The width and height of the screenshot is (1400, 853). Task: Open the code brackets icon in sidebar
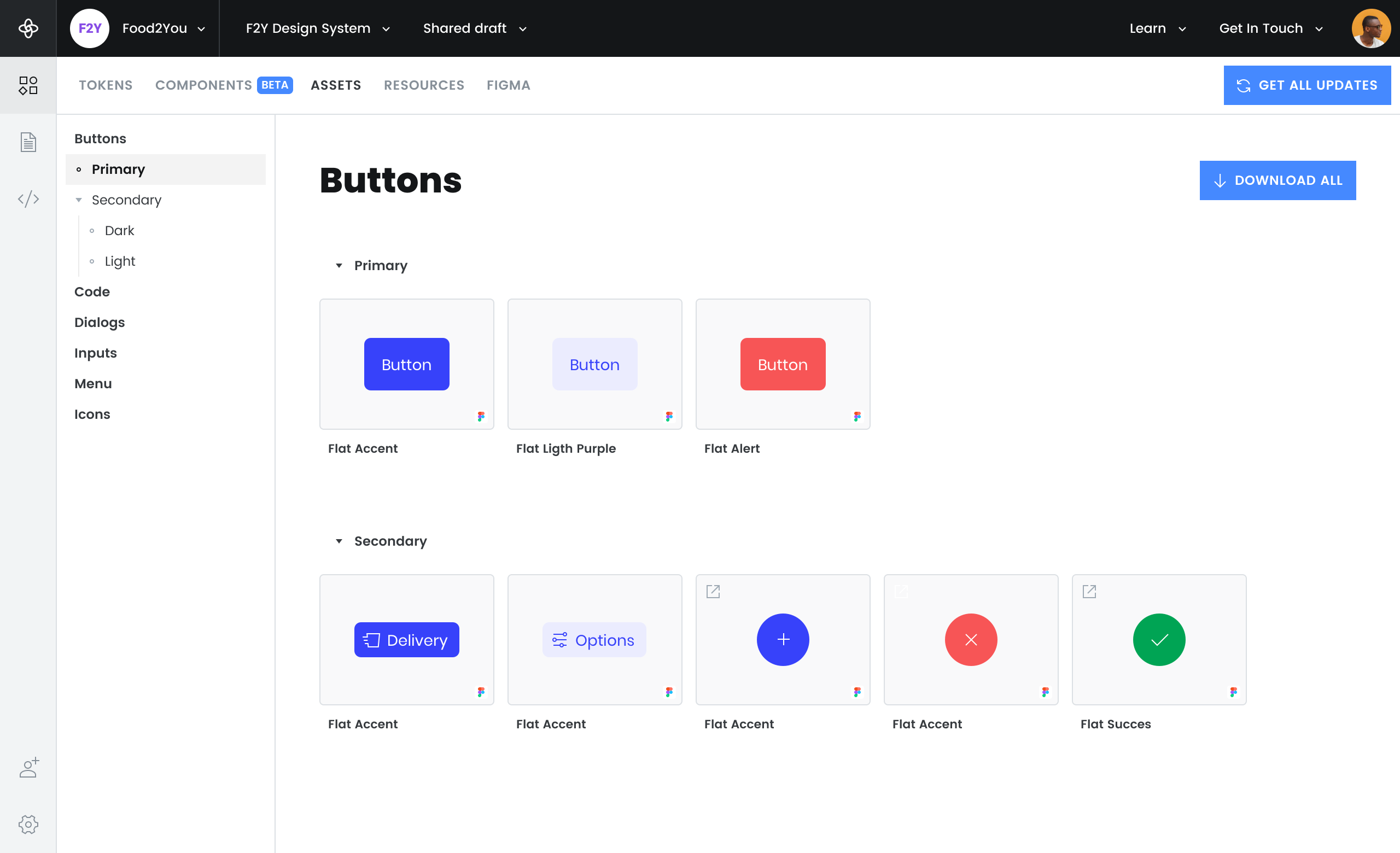[28, 199]
